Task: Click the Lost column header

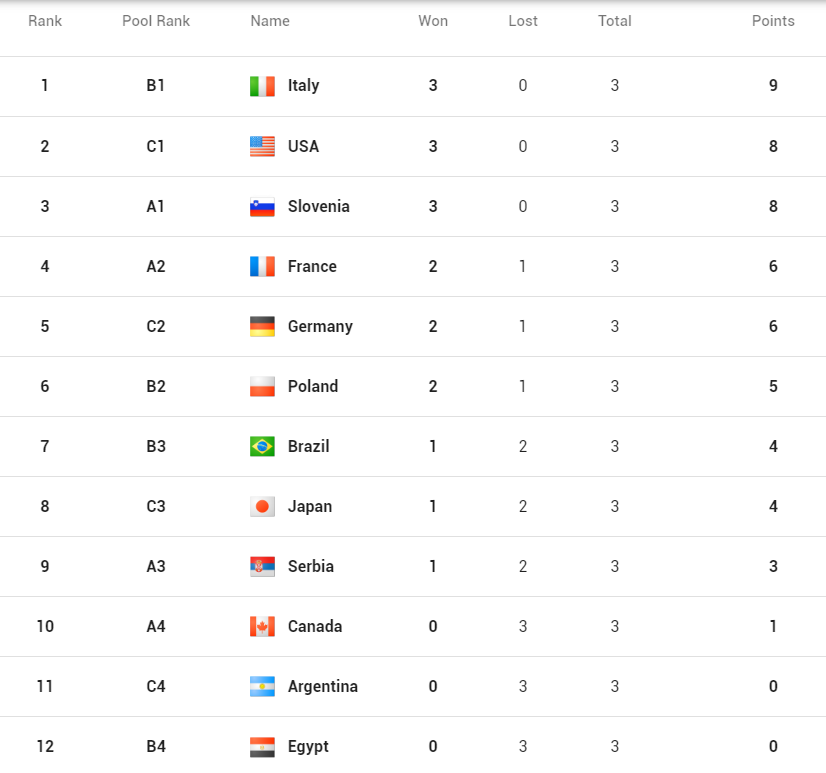Action: coord(523,21)
